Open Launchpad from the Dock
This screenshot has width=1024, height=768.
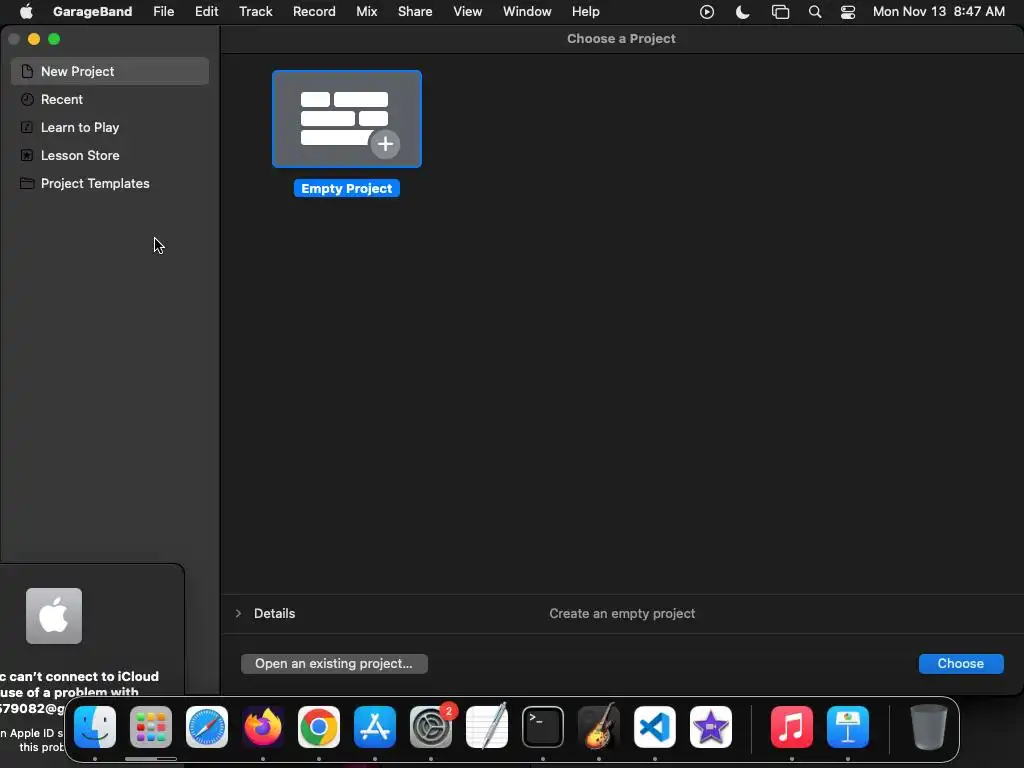(151, 727)
